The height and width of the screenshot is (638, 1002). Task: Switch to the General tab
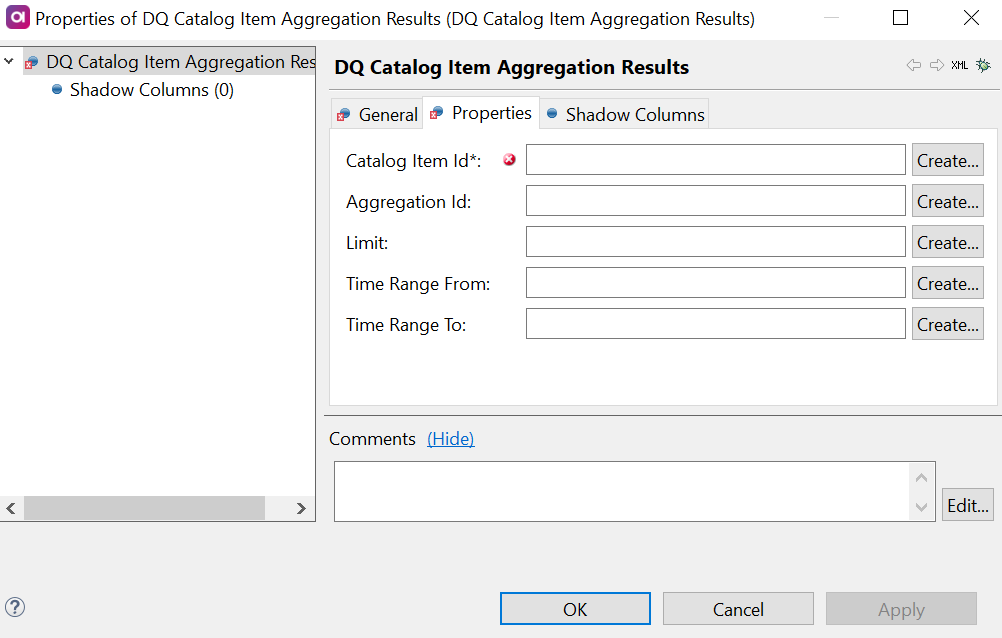coord(387,114)
